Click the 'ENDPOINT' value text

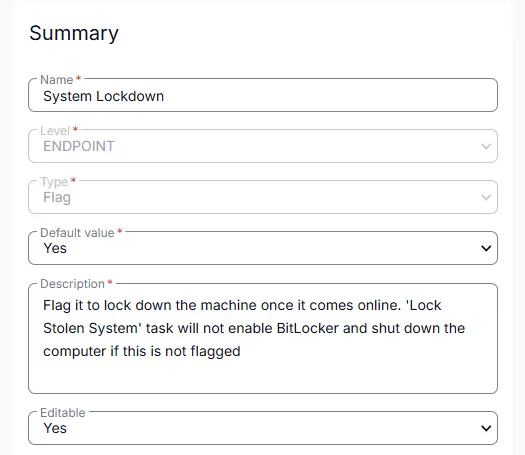79,146
